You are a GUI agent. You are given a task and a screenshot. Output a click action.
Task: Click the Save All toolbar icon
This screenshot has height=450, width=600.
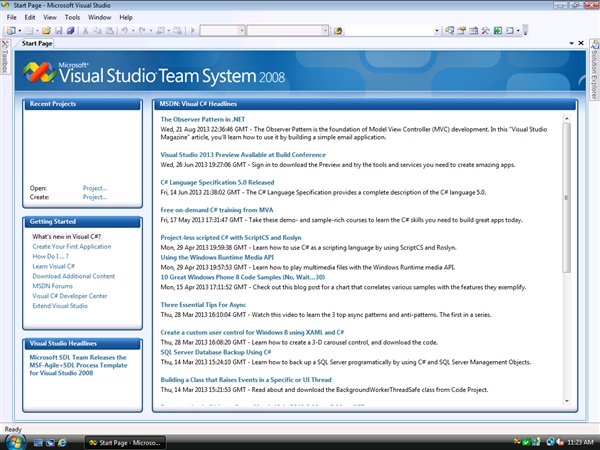click(70, 31)
